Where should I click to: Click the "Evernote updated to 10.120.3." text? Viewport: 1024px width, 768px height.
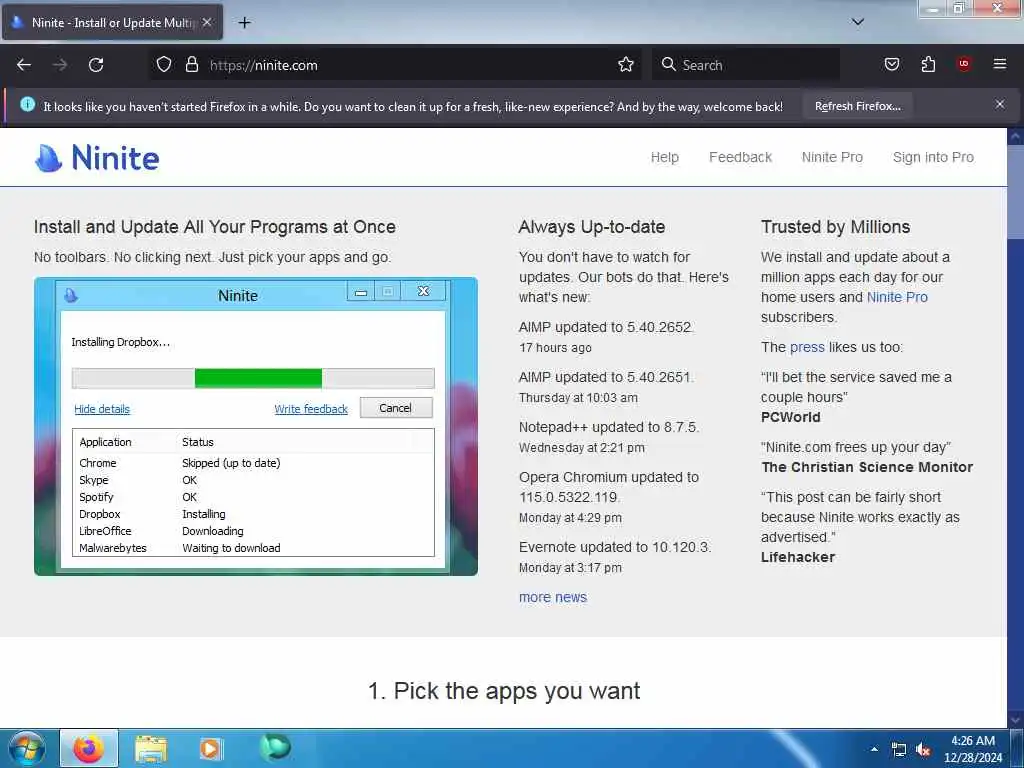pos(615,547)
